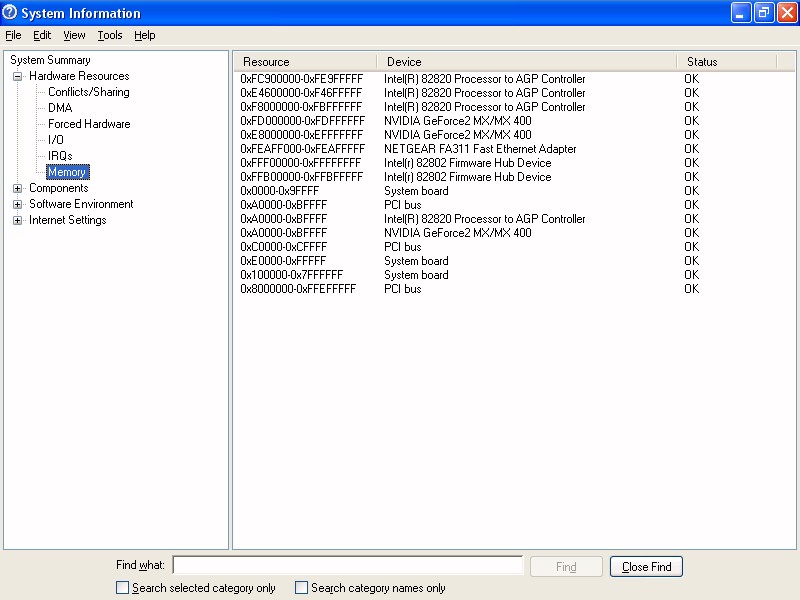Viewport: 800px width, 600px height.
Task: Minimize the System Information window
Action: pyautogui.click(x=740, y=13)
